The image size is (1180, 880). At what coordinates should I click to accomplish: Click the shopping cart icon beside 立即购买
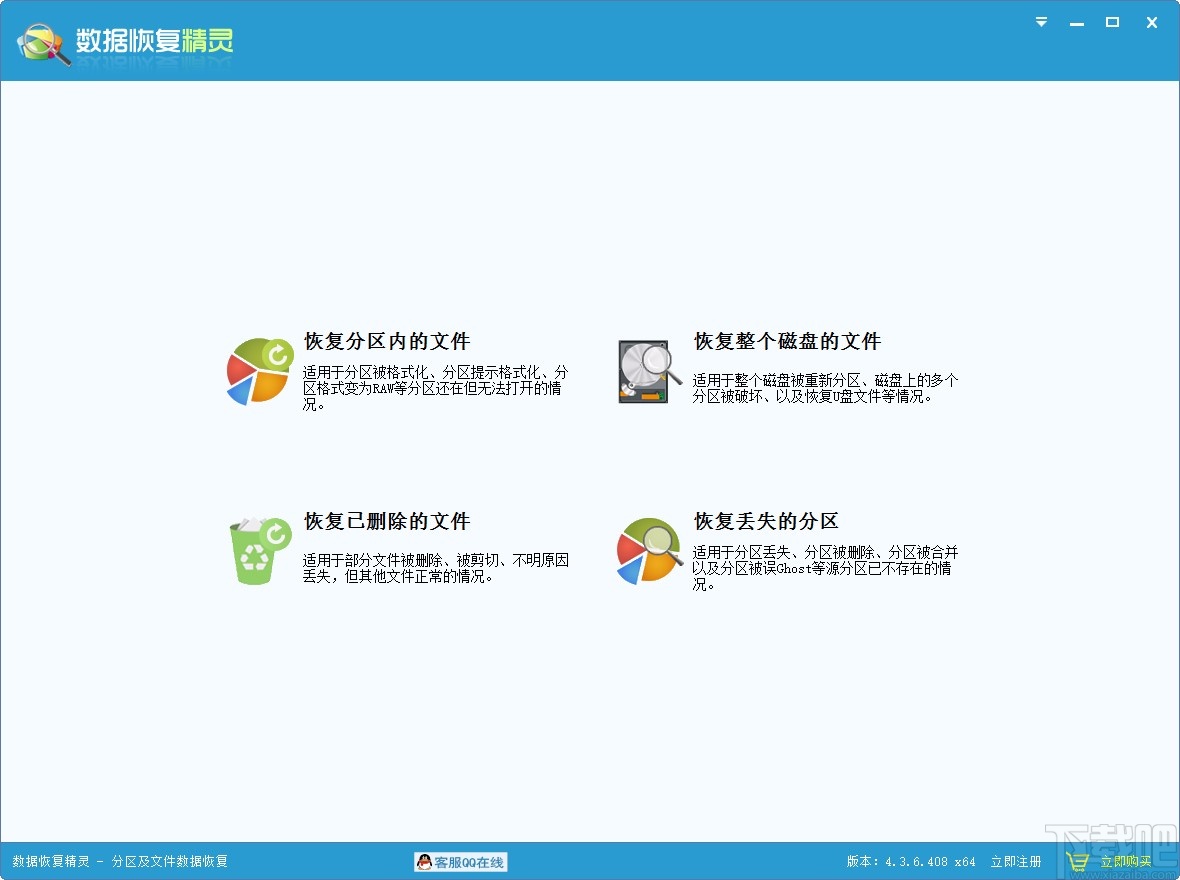tap(1077, 861)
